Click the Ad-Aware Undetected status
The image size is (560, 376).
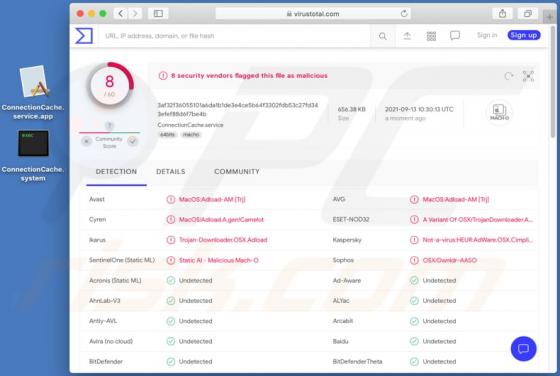point(439,281)
